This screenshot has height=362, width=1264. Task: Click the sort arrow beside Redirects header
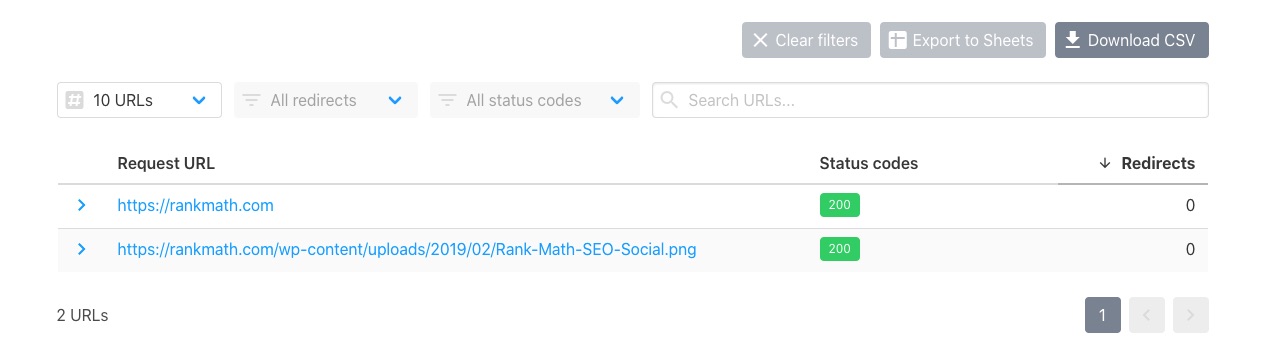point(1105,163)
